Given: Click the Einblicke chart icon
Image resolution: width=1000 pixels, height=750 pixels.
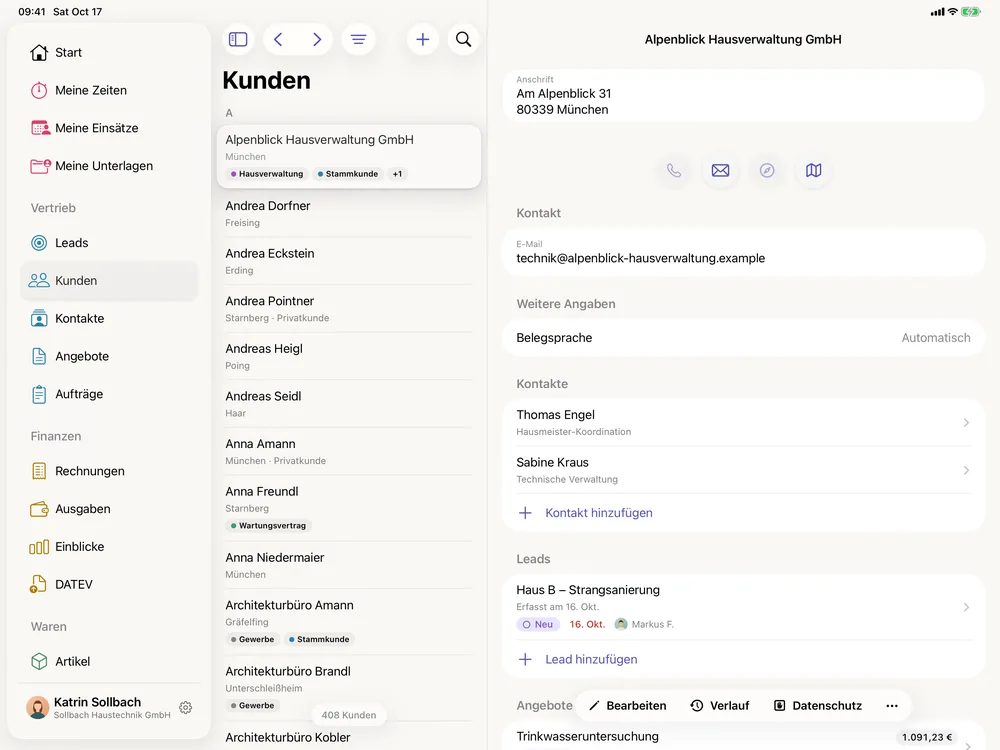Looking at the screenshot, I should click(39, 547).
